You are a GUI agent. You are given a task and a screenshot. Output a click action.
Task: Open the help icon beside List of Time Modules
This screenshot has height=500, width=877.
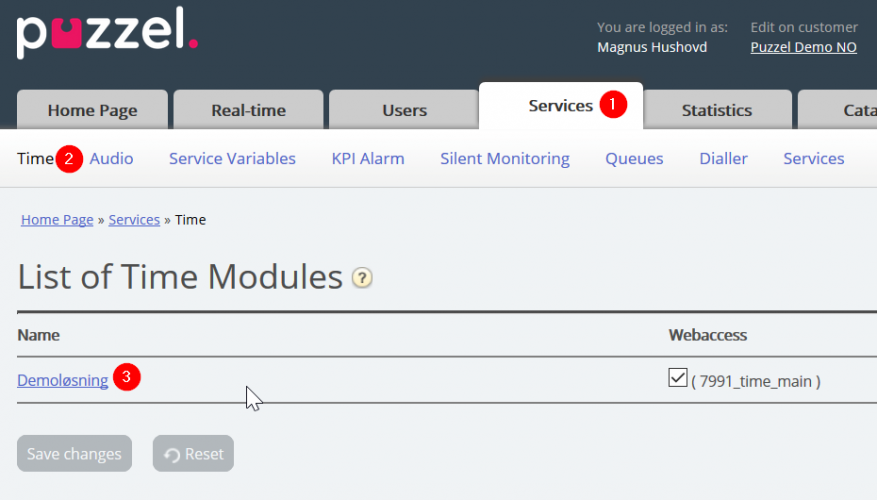click(362, 278)
